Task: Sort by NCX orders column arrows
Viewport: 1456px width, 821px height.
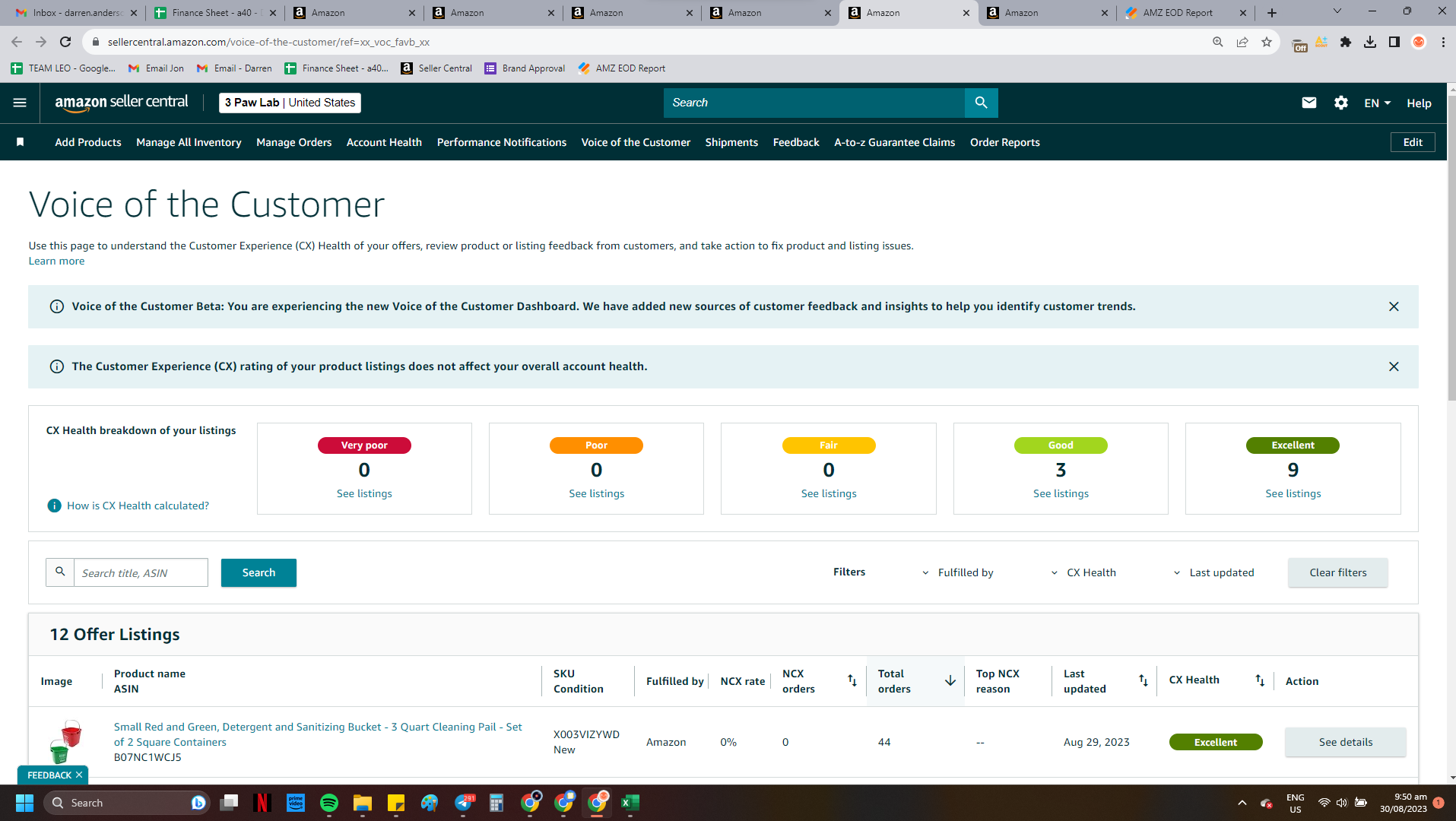Action: pos(852,680)
